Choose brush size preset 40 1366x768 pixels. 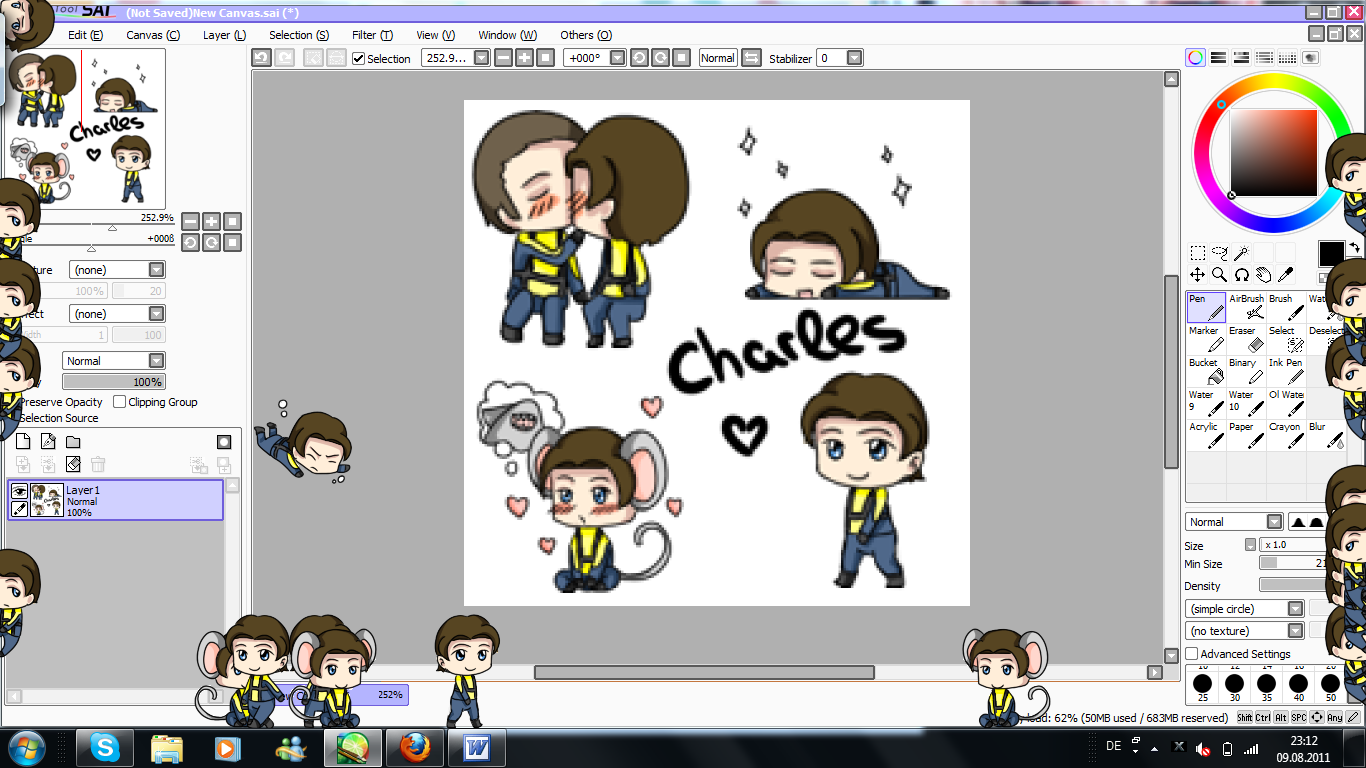(x=1299, y=685)
